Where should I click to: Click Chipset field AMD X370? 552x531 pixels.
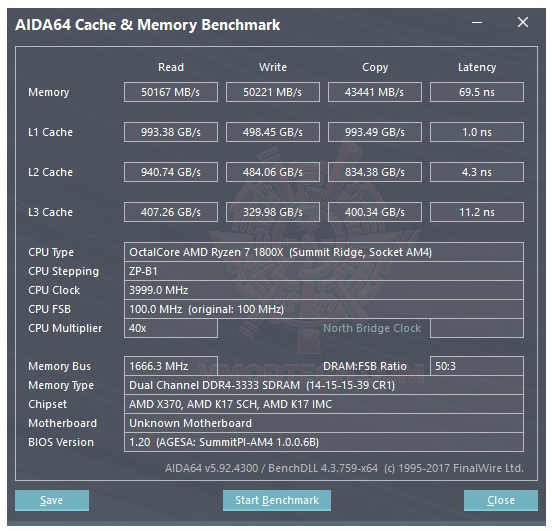324,404
